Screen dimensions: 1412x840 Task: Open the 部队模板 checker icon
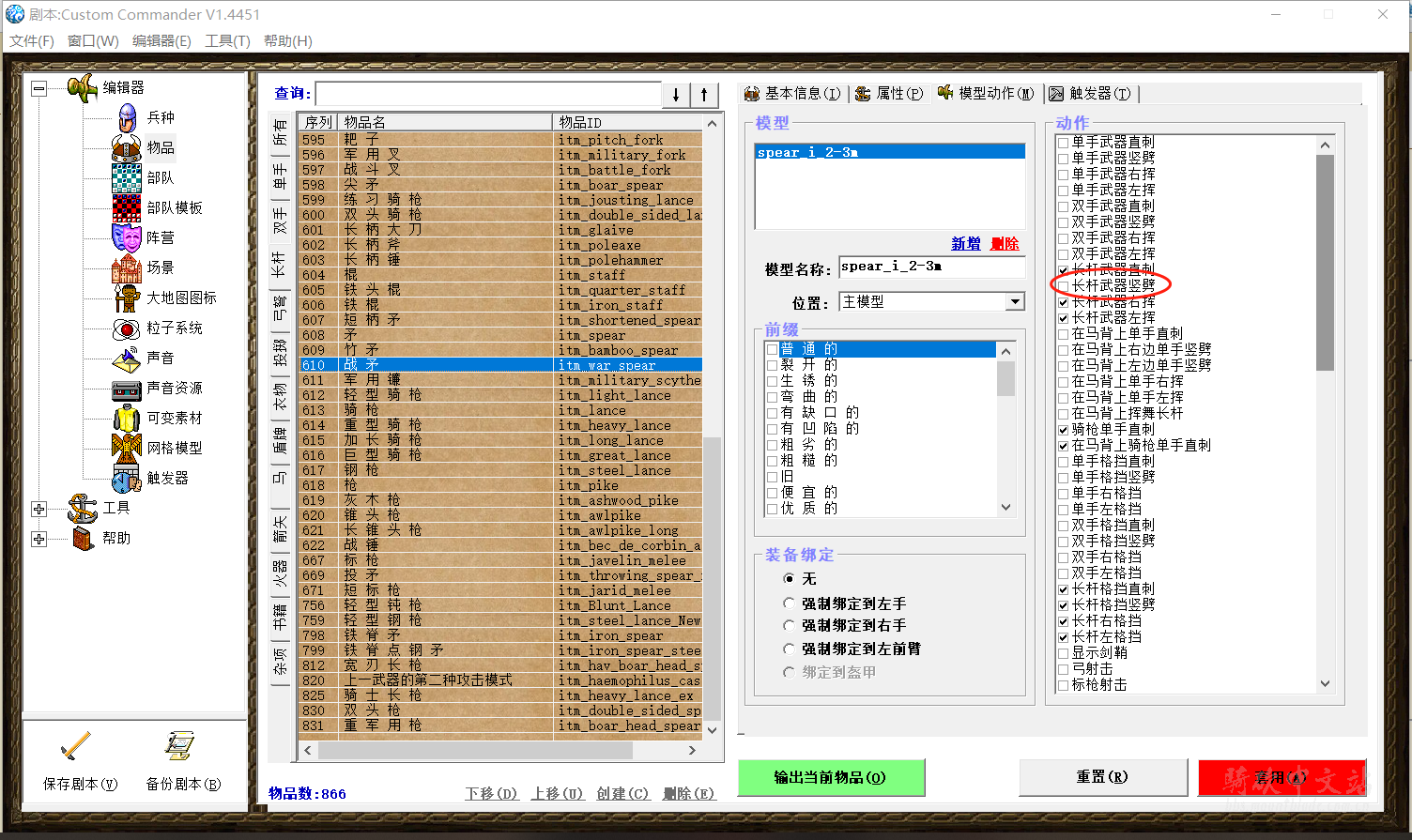click(127, 207)
